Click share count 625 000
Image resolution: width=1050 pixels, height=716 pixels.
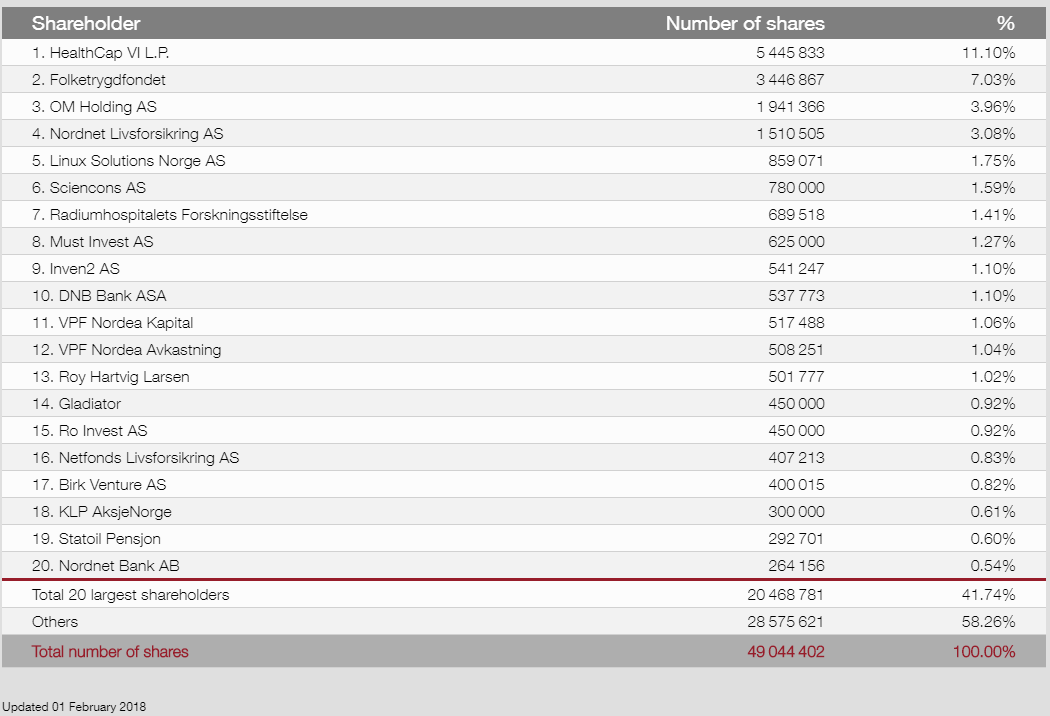click(796, 242)
